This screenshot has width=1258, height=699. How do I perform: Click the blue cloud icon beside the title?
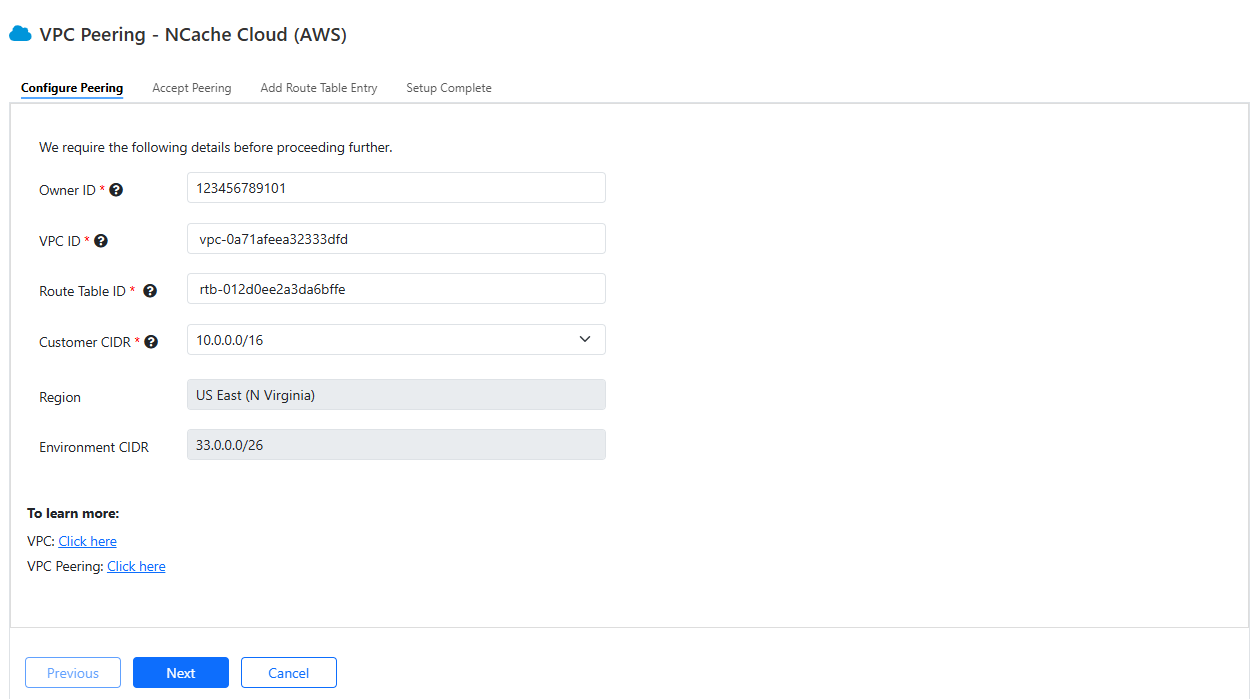point(20,34)
